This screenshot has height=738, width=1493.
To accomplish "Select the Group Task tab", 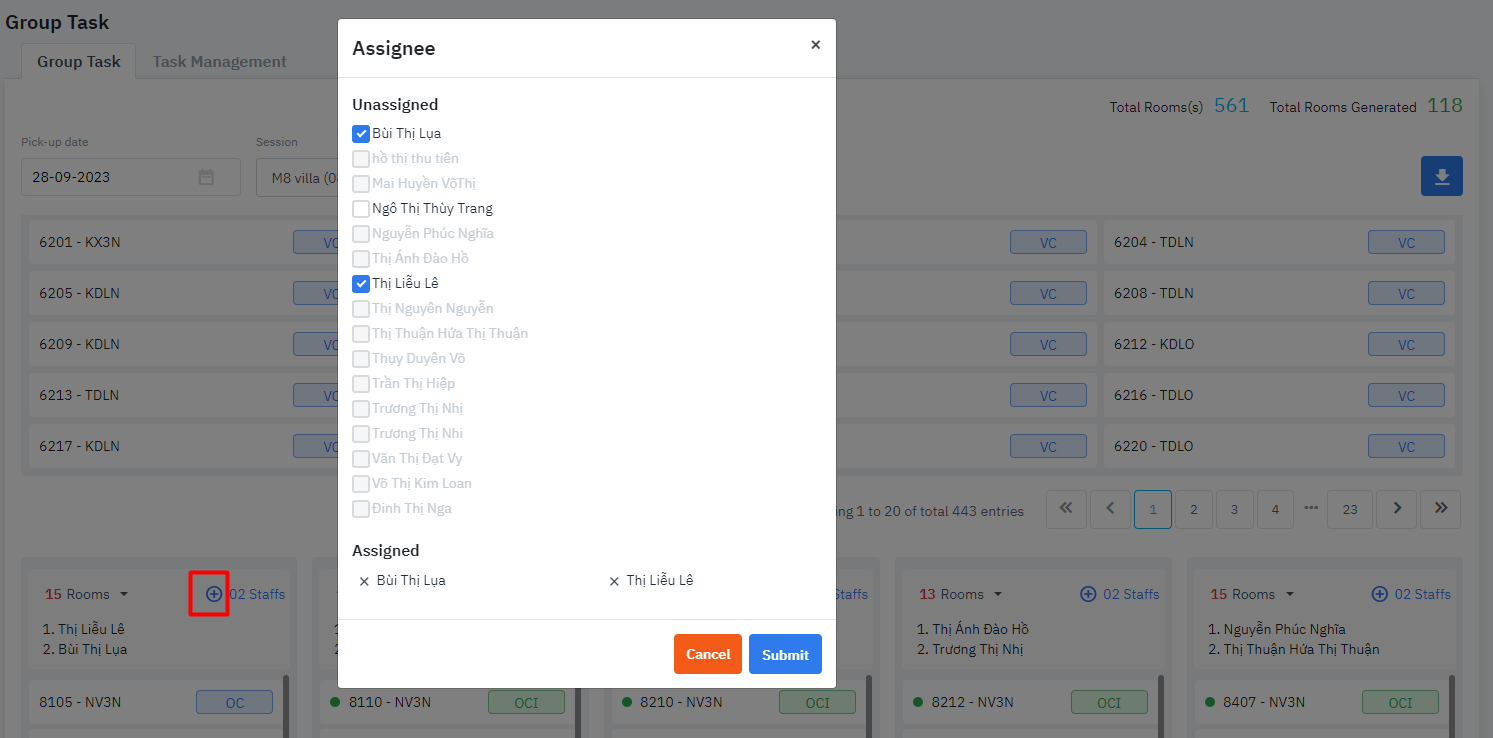I will click(78, 61).
